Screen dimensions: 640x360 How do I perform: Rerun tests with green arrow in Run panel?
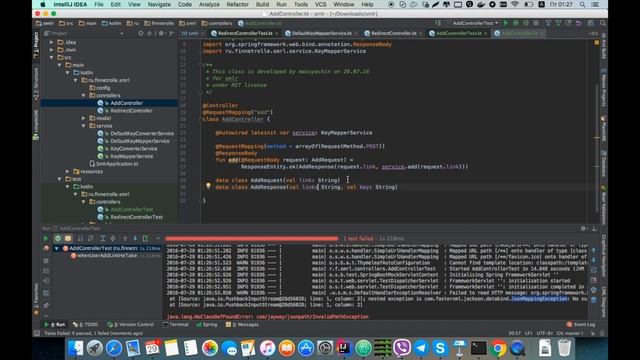pos(46,238)
